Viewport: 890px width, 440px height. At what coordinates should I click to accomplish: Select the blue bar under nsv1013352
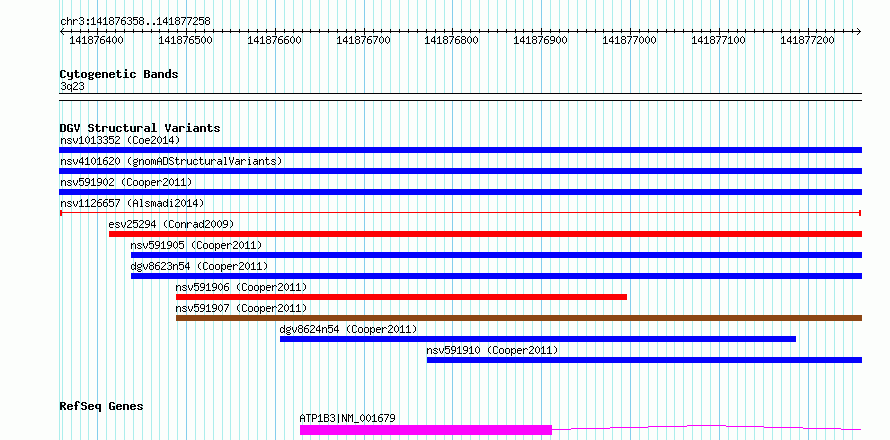tap(460, 150)
